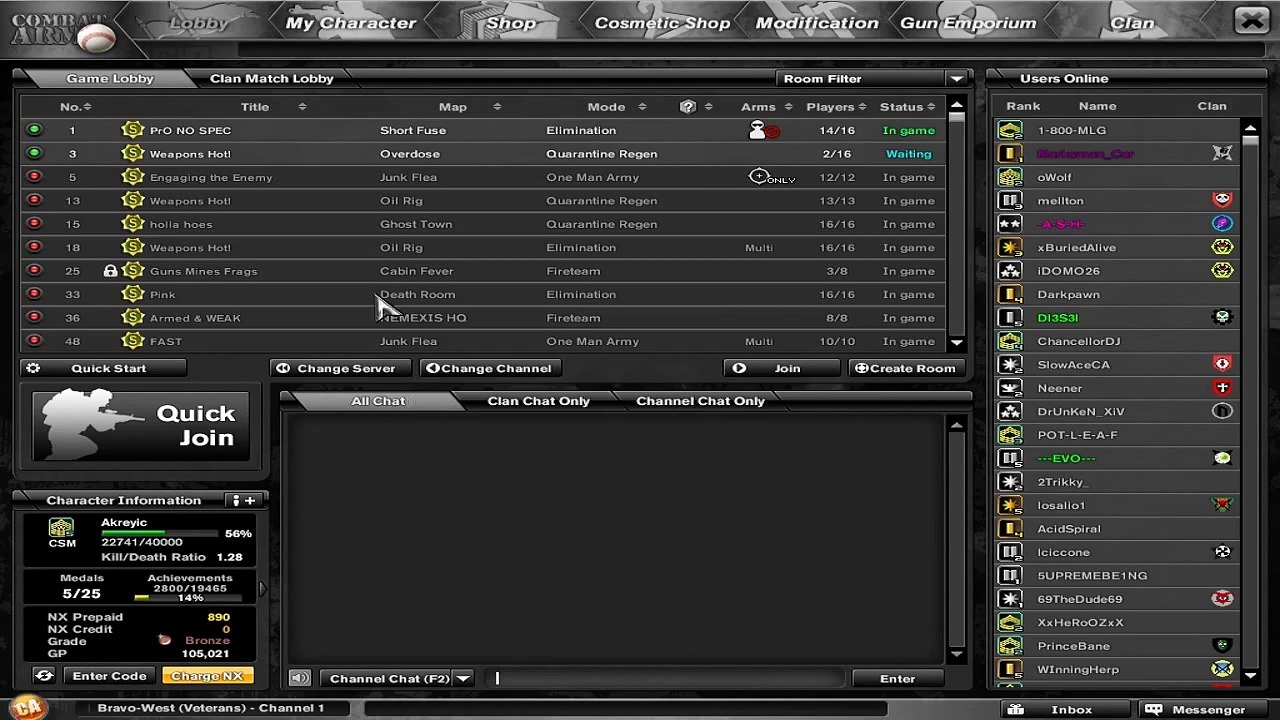The image size is (1280, 720).
Task: Send the chat message with the Enter button
Action: [897, 678]
